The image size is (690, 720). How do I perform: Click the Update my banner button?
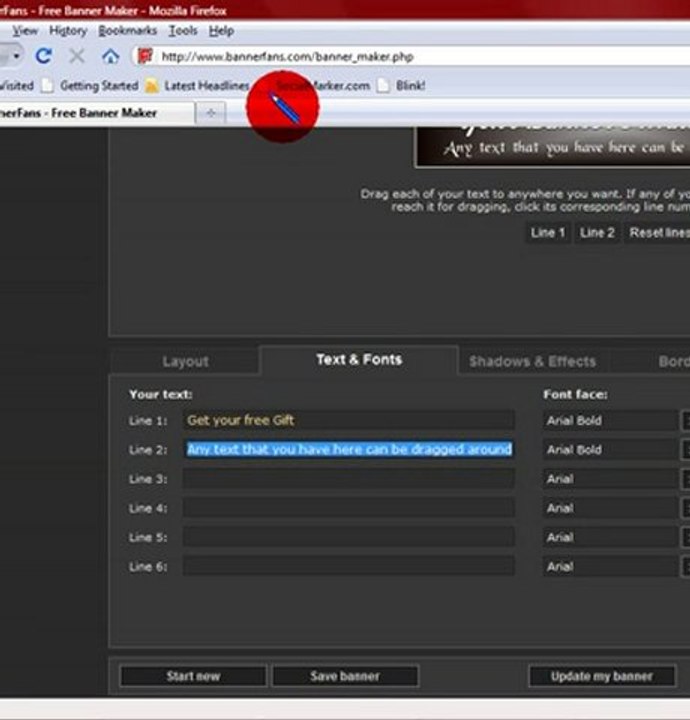point(602,676)
